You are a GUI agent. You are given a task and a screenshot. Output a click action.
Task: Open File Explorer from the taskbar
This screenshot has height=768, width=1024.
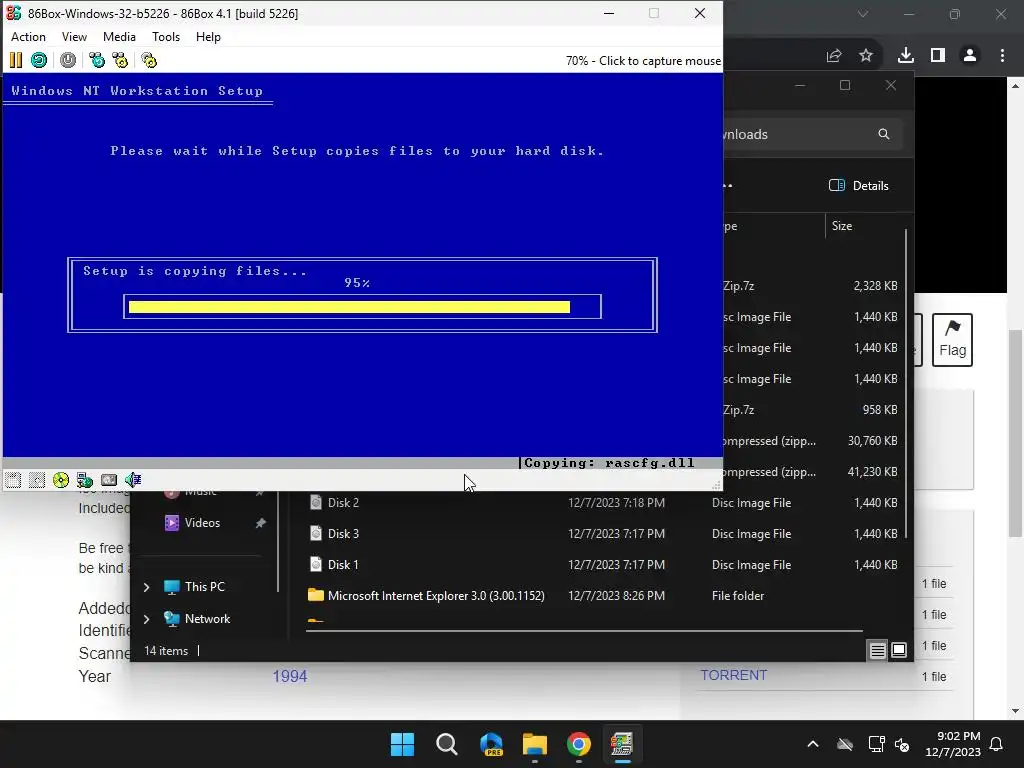(x=535, y=744)
